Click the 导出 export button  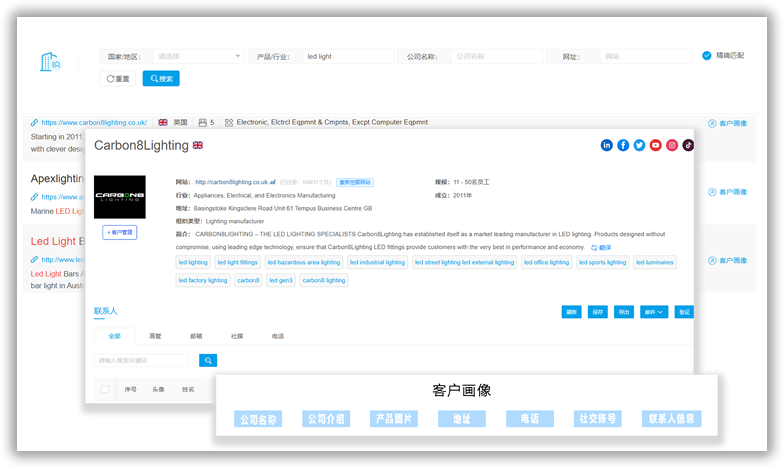click(x=624, y=312)
